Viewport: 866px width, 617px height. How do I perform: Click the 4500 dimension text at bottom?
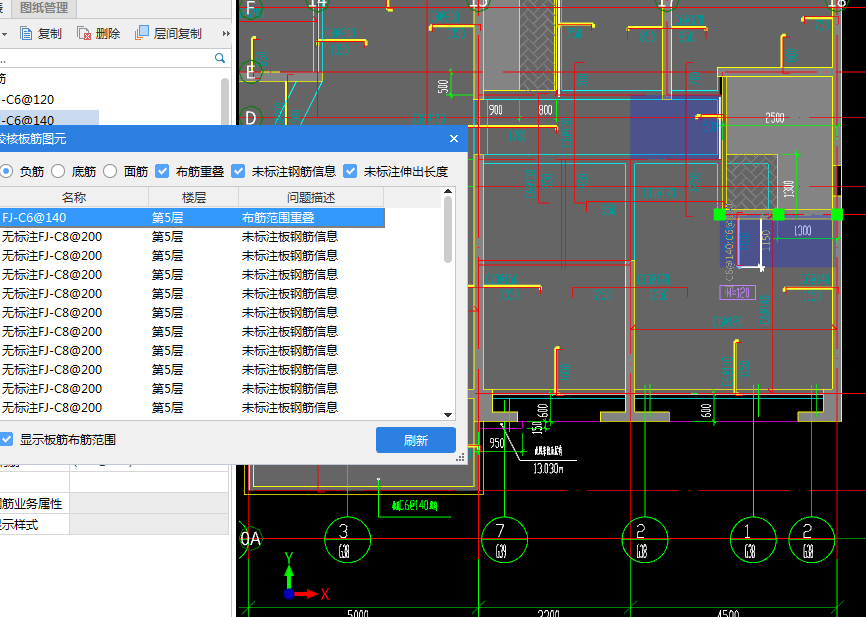[728, 613]
